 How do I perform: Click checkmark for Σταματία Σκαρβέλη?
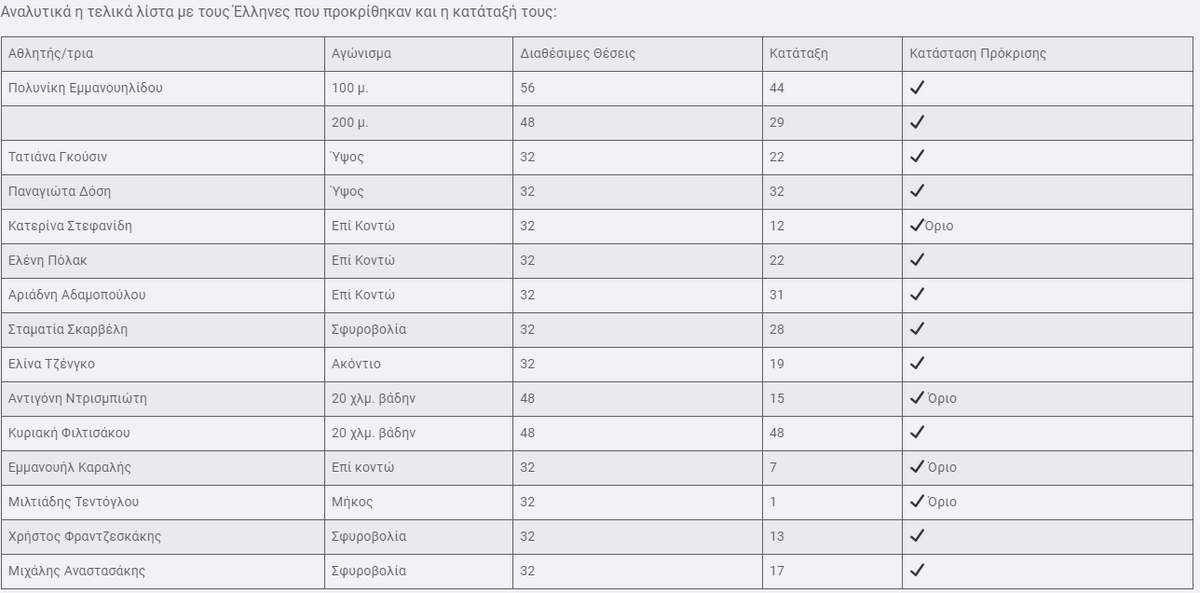click(x=917, y=329)
